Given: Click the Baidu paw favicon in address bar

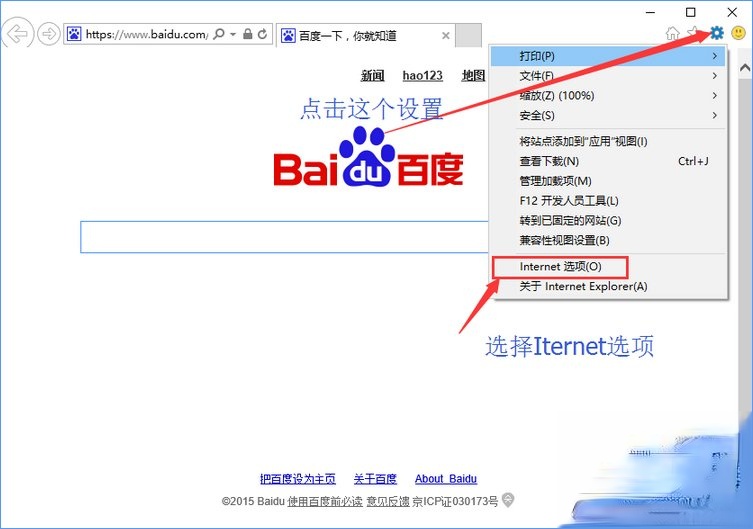Looking at the screenshot, I should click(74, 34).
